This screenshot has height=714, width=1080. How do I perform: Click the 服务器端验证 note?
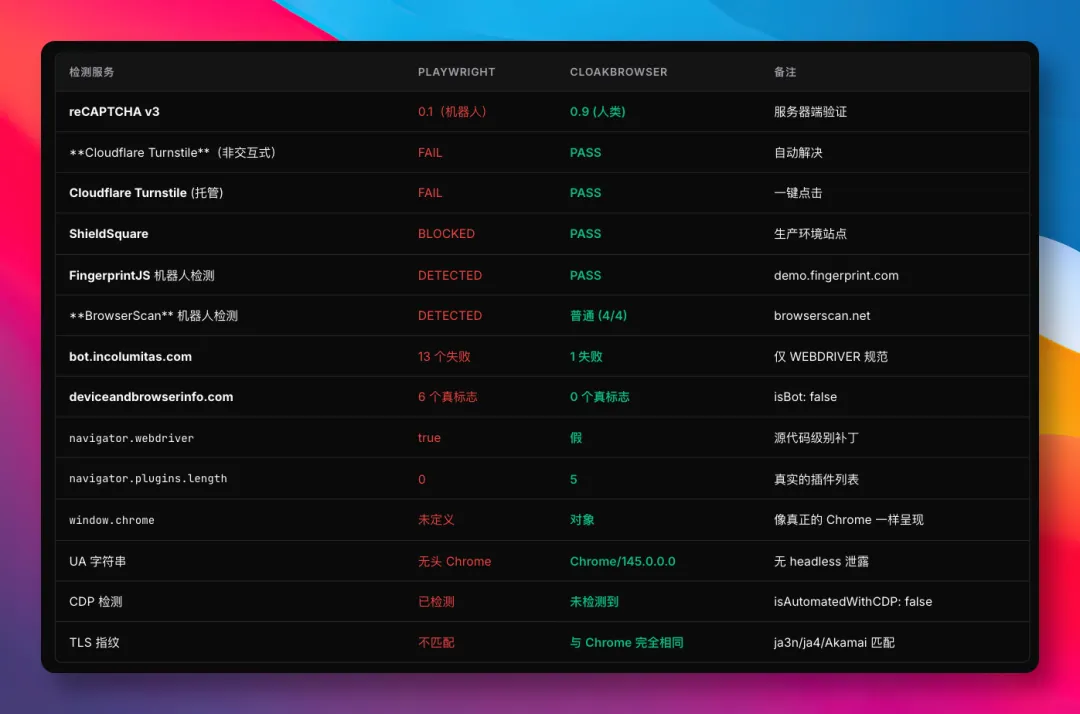point(810,112)
